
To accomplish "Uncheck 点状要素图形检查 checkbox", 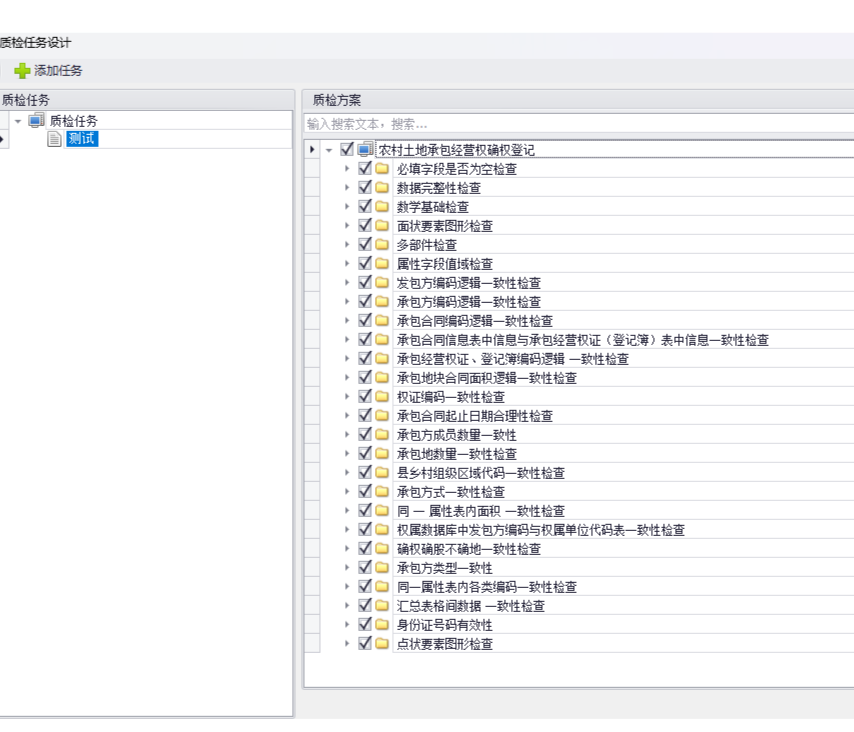I will [x=365, y=643].
